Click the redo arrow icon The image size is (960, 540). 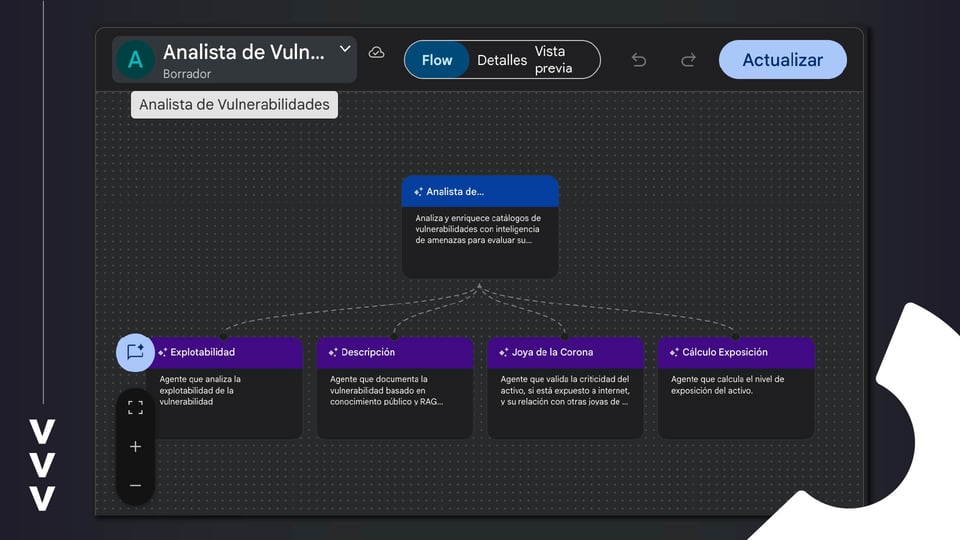click(688, 60)
